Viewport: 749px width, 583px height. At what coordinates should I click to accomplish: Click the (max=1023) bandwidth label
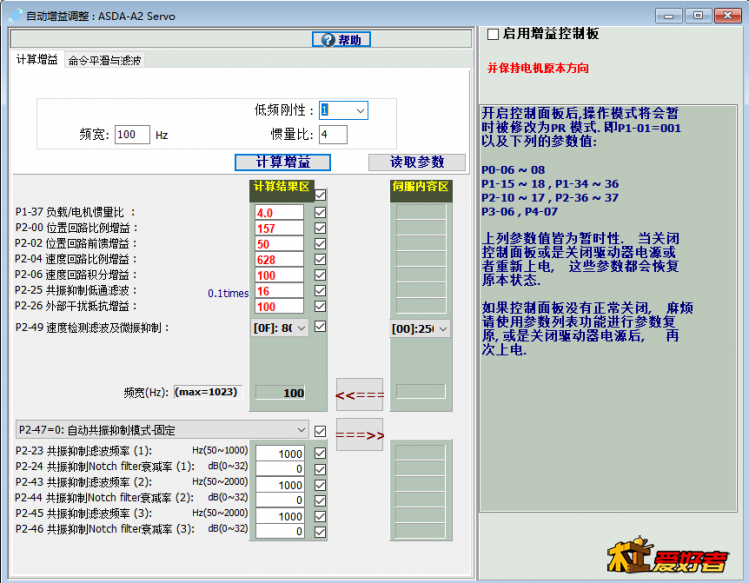[x=207, y=392]
